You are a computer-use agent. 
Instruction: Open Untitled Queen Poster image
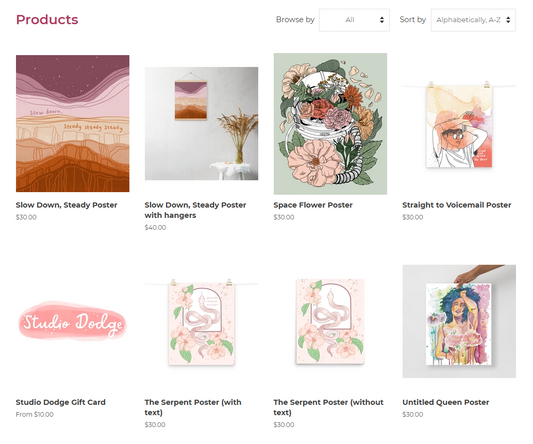point(459,321)
